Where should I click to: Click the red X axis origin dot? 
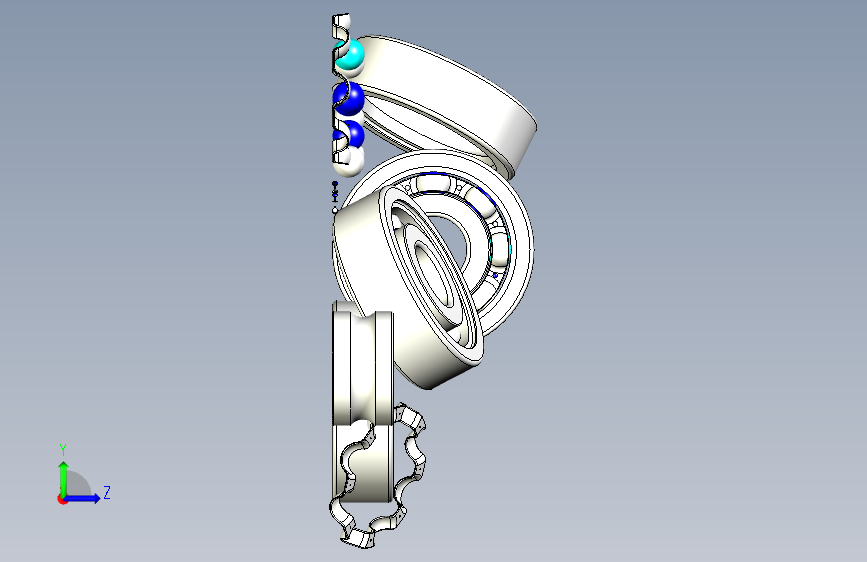(61, 499)
